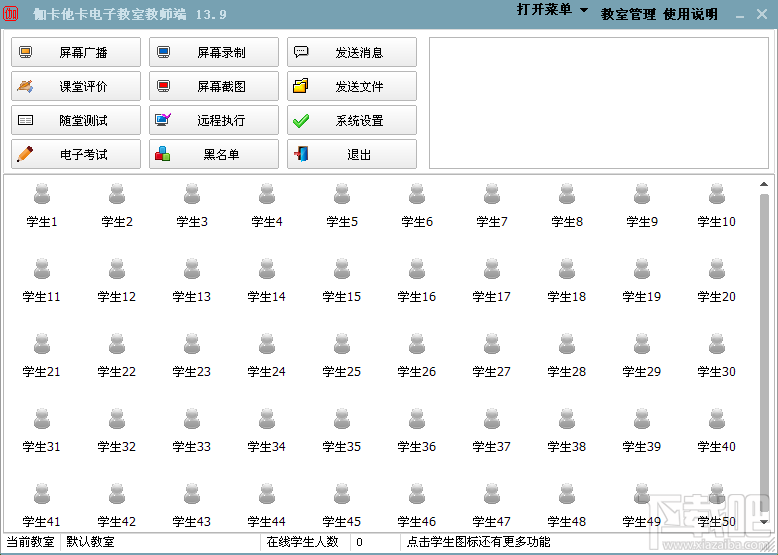Expand the 打开菜单 dropdown menu
Screen dimensions: 778x555
[x=552, y=9]
